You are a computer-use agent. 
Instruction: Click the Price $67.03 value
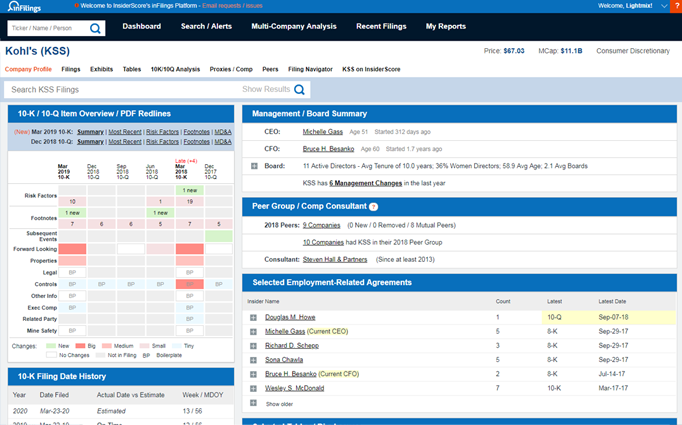(514, 51)
